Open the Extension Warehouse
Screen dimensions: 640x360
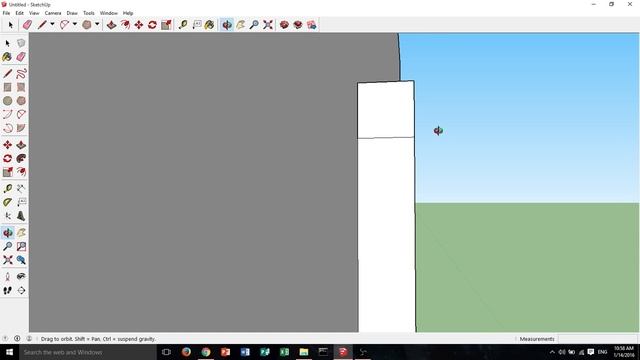coord(298,25)
